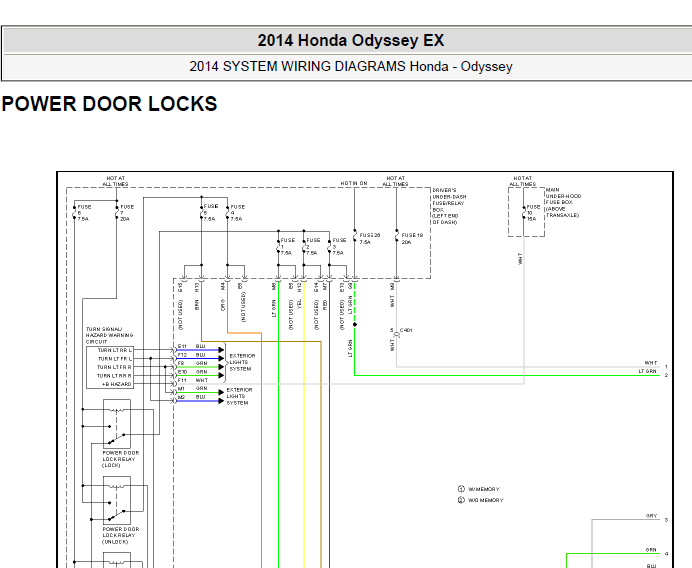This screenshot has height=568, width=692.
Task: Click the 'FUSE 3 7.5A' label
Action: tap(339, 247)
